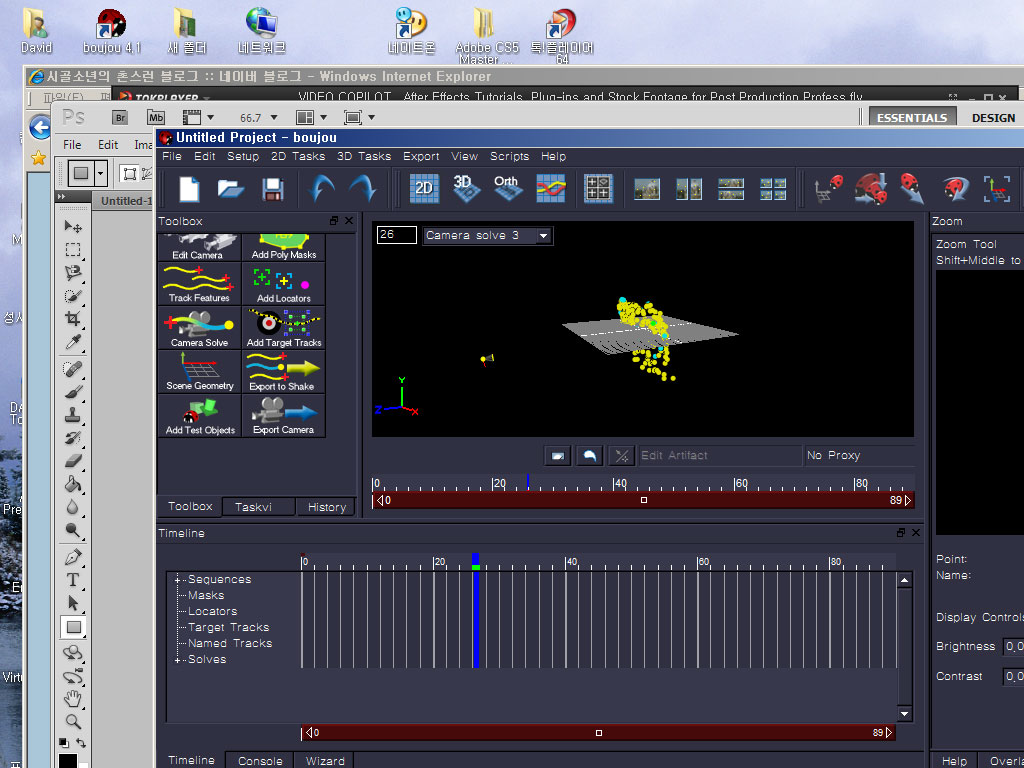Open Photoshop's tool preset picker arrow
The height and width of the screenshot is (768, 1024).
click(100, 174)
